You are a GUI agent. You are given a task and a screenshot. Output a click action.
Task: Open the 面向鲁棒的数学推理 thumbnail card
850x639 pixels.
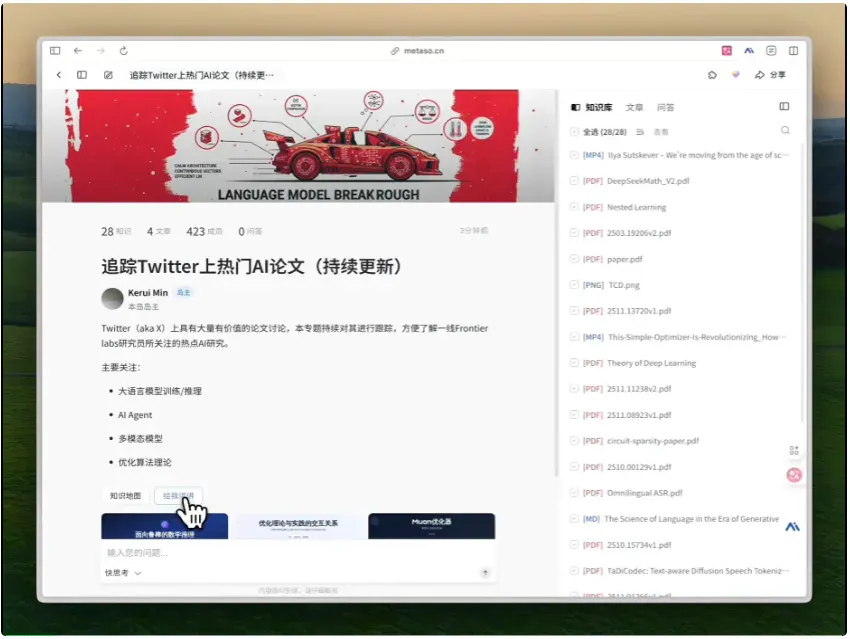pyautogui.click(x=165, y=526)
